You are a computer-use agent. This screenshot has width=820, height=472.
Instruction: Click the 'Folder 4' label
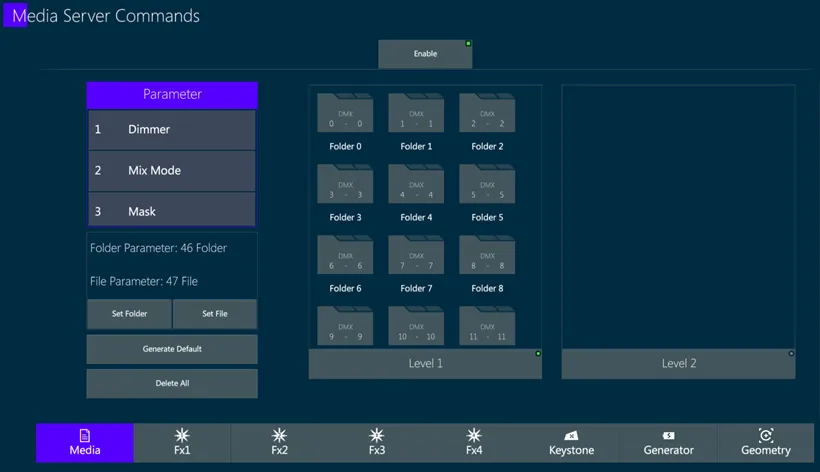(416, 217)
